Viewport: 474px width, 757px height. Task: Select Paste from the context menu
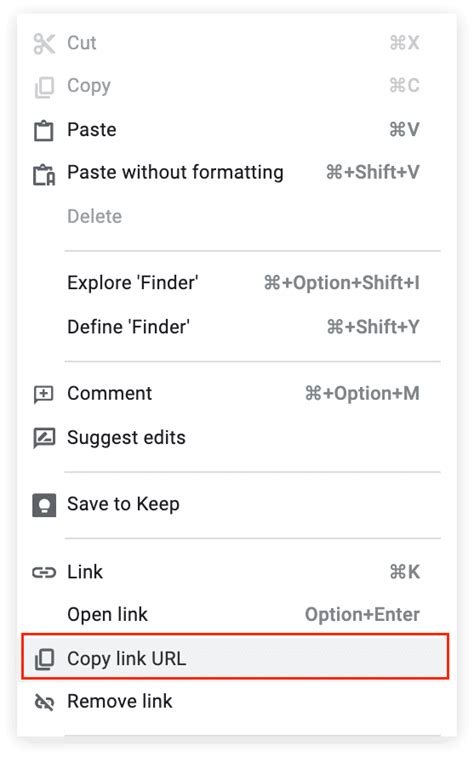237,130
